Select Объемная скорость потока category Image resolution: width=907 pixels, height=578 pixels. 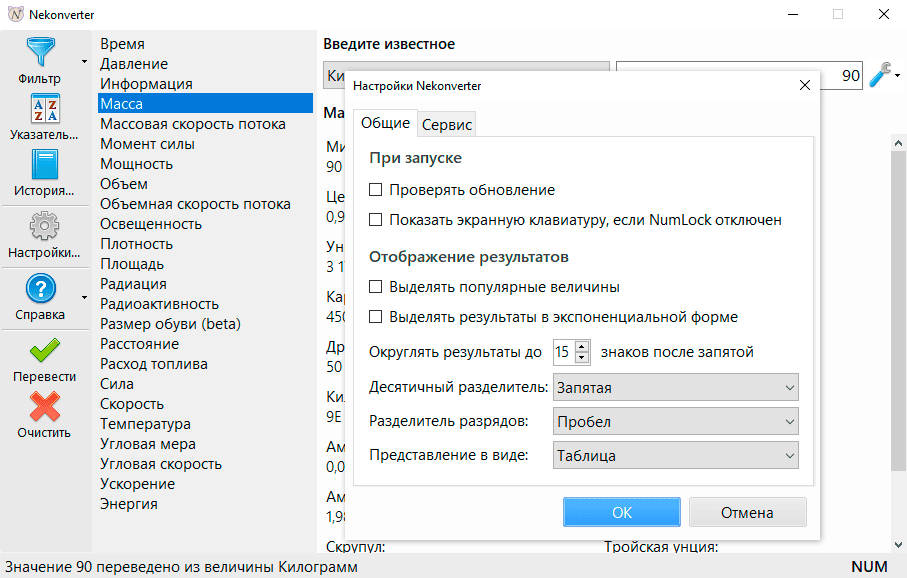[x=195, y=204]
